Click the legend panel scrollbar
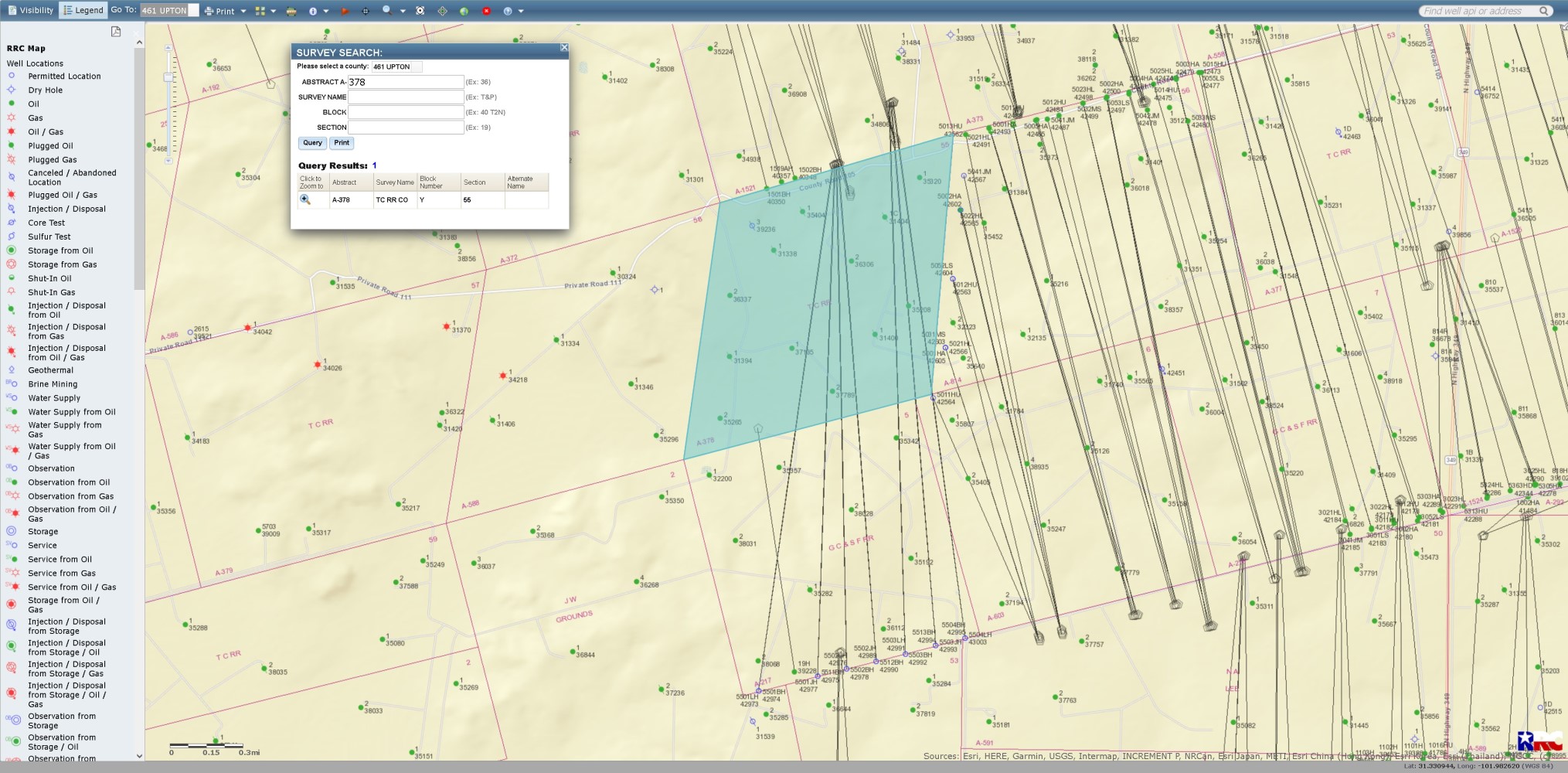The image size is (1568, 773). tap(139, 169)
